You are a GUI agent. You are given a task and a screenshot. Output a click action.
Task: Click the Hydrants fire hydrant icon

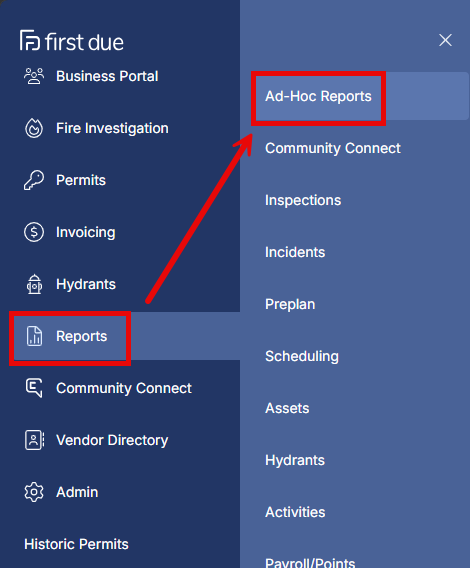coord(34,284)
